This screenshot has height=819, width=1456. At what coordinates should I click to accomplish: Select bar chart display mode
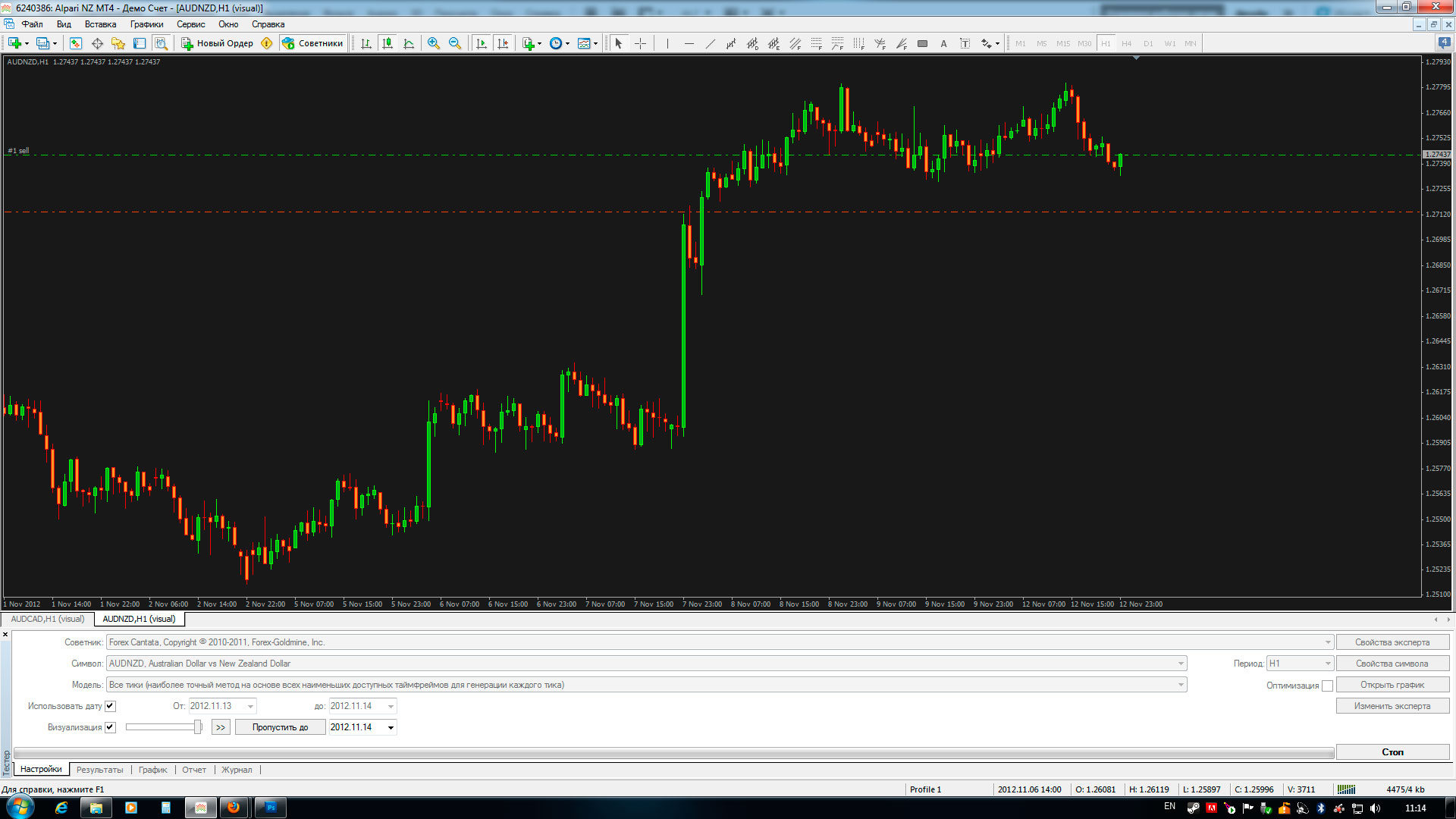pos(366,43)
